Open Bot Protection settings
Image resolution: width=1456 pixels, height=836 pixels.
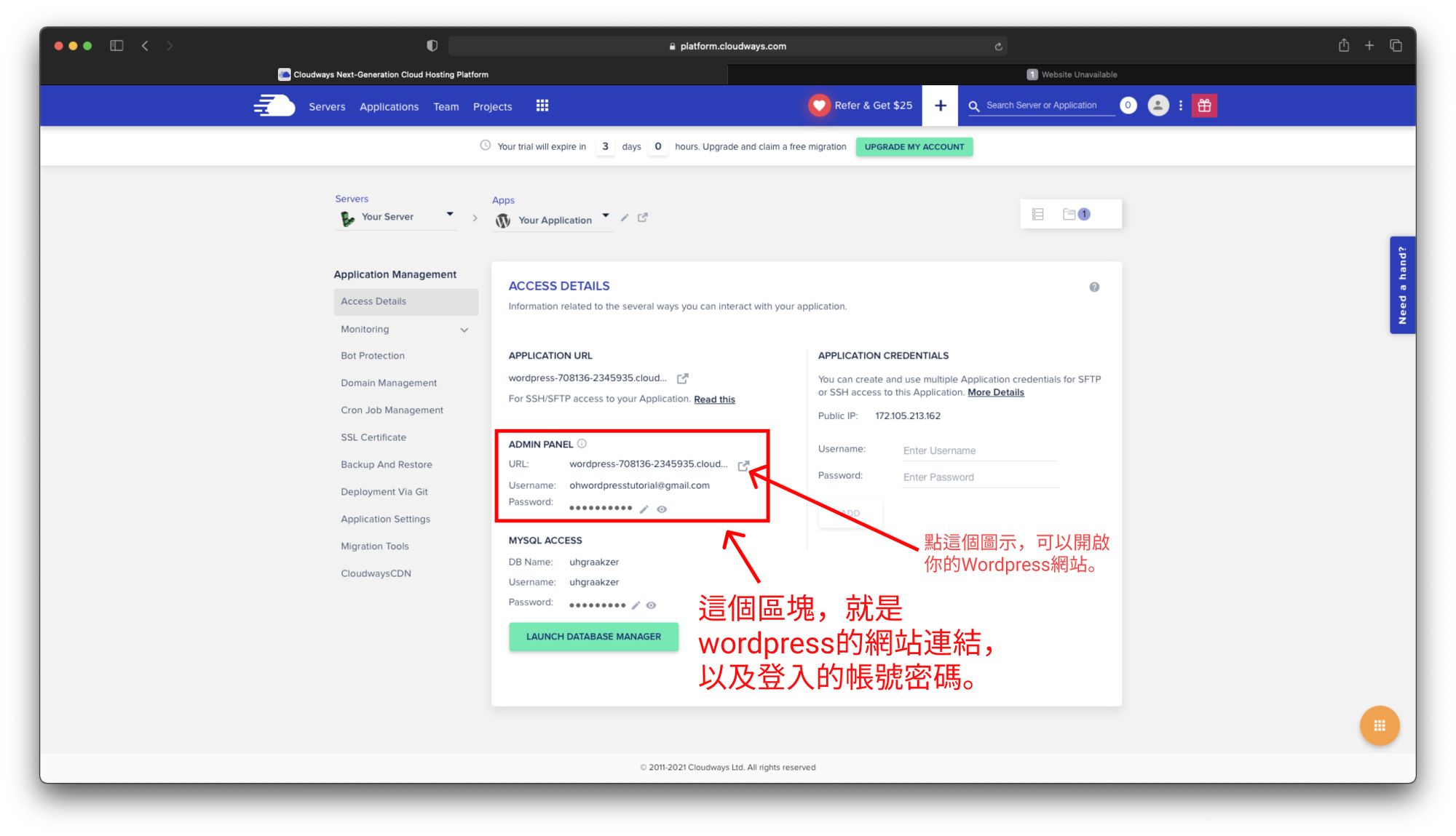(x=373, y=356)
